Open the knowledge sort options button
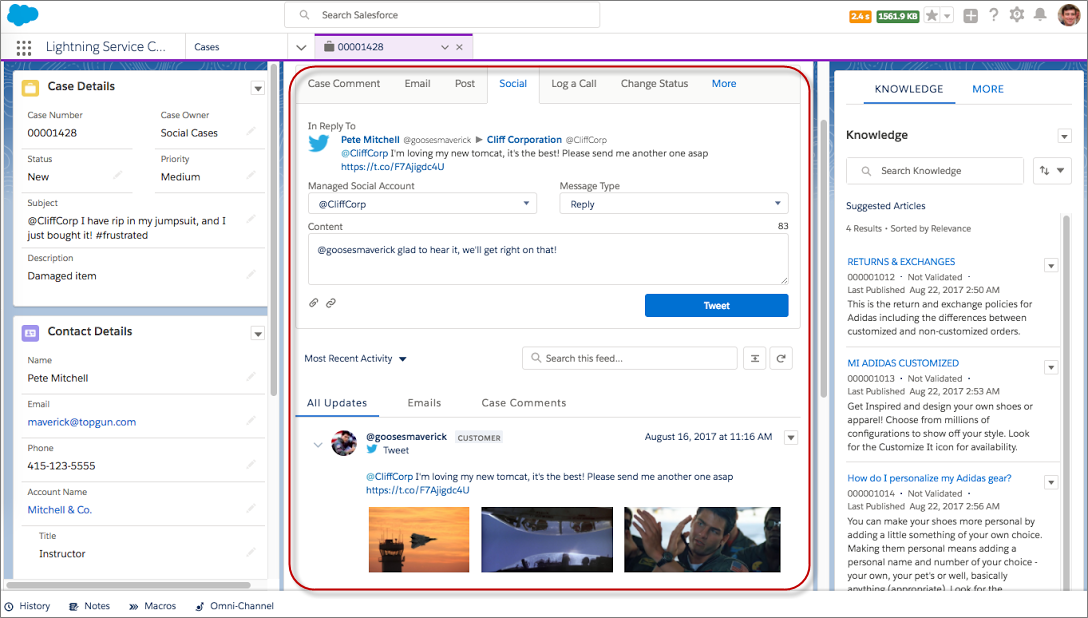Viewport: 1088px width, 618px height. click(1053, 171)
